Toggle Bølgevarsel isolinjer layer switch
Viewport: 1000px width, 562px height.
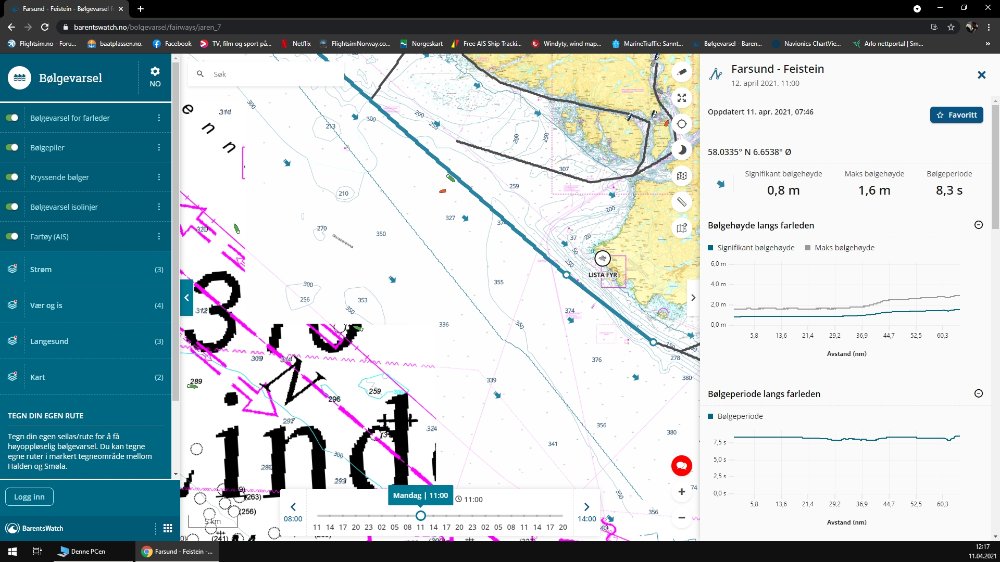pos(12,207)
